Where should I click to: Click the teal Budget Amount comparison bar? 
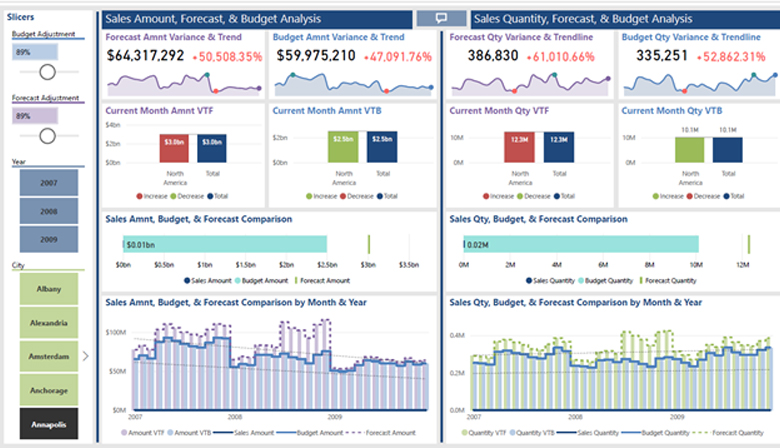click(x=225, y=245)
